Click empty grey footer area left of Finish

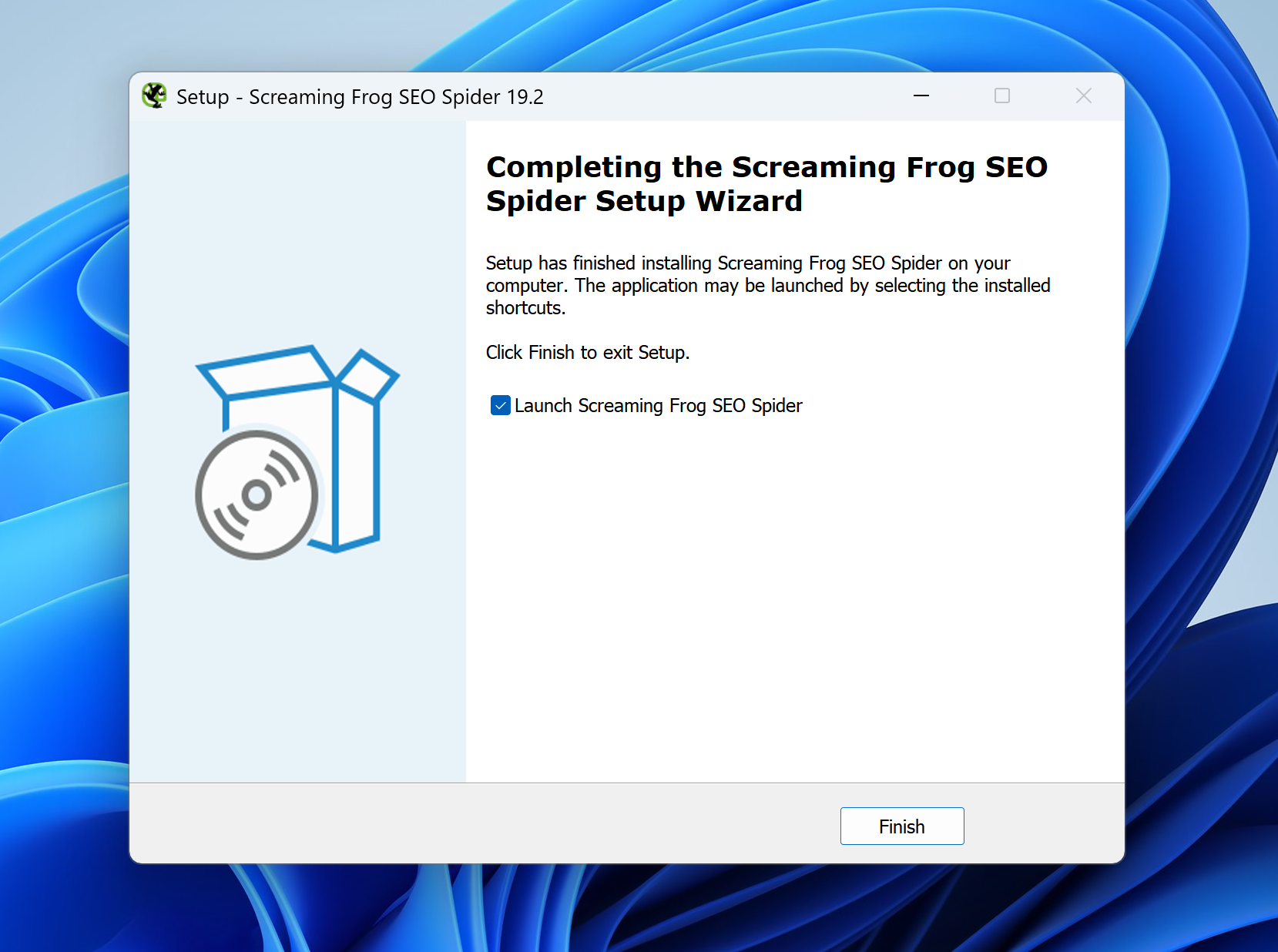[x=478, y=824]
